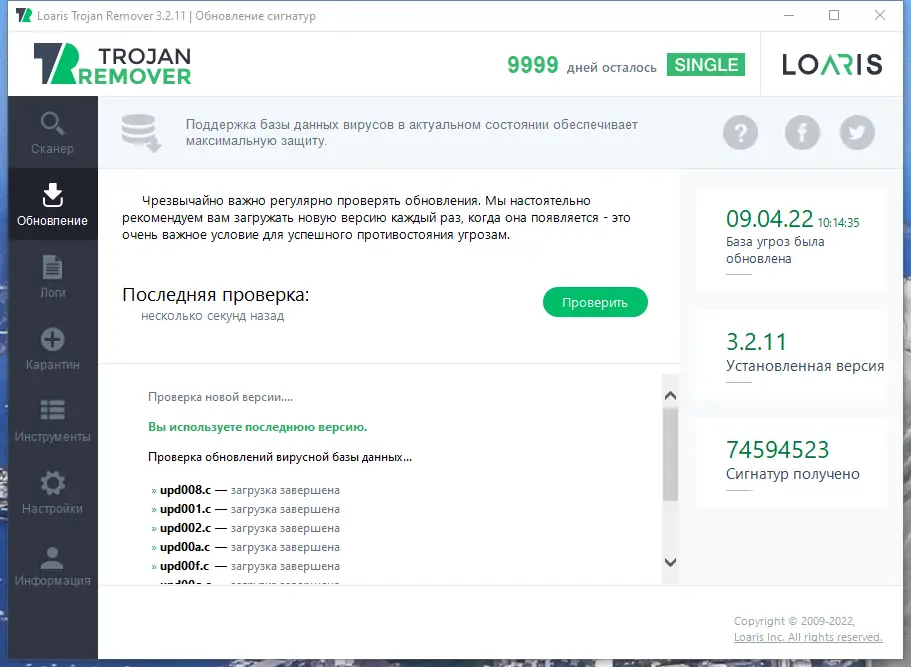Click the 9999 дней осталось counter
The height and width of the screenshot is (667, 911).
[533, 63]
